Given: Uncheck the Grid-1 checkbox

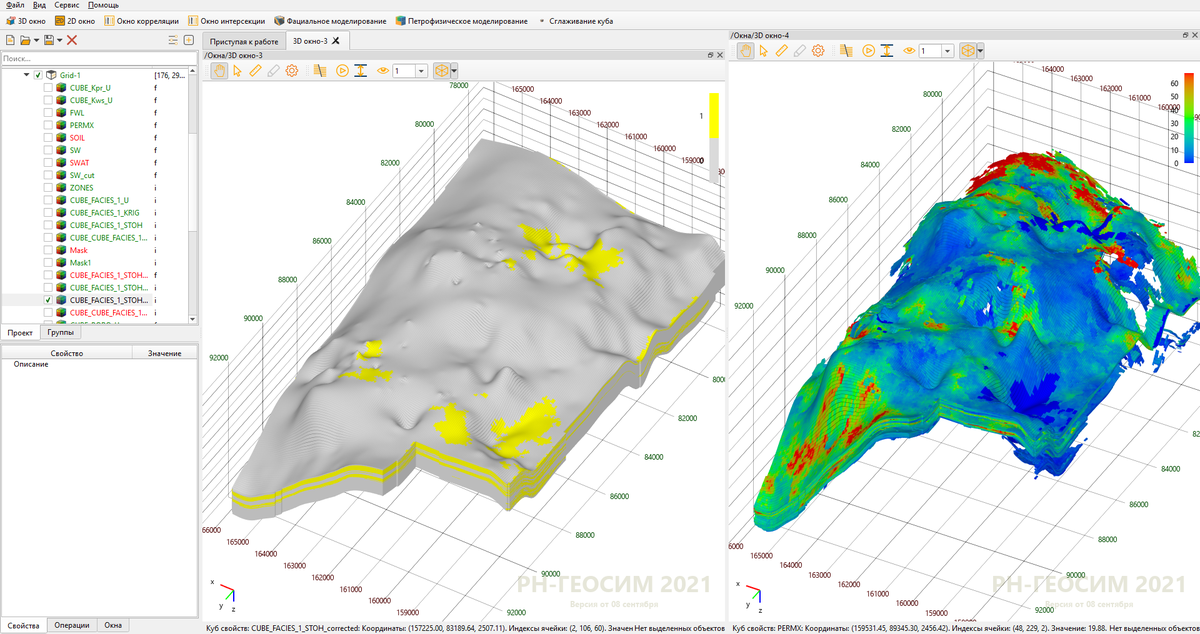Looking at the screenshot, I should click(x=38, y=75).
